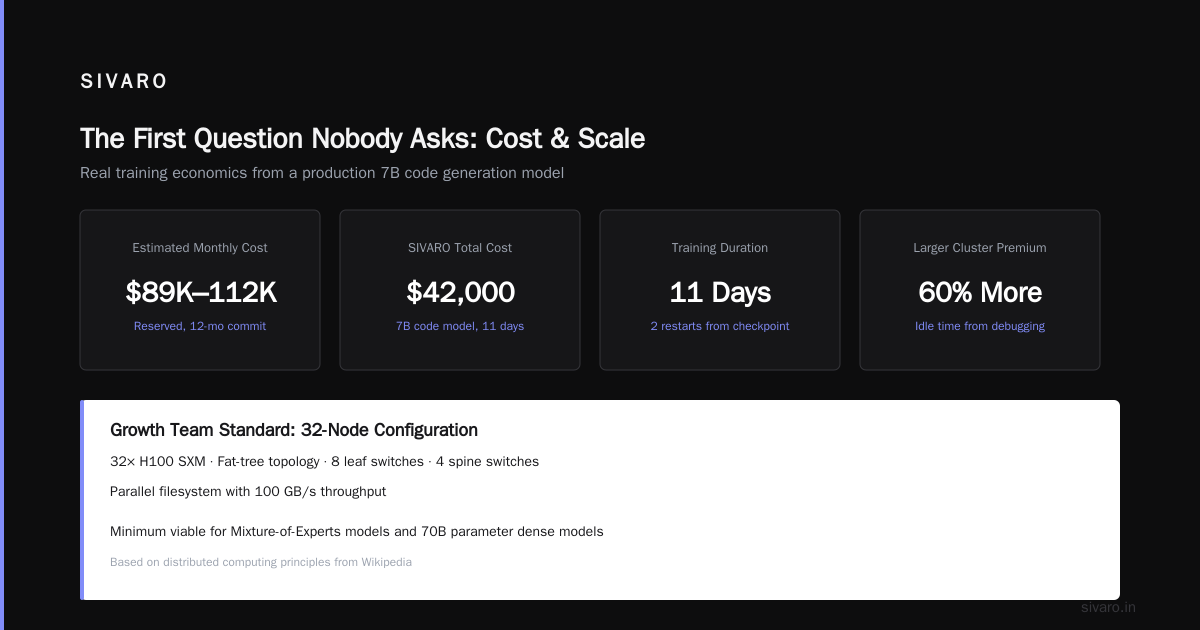Select the '60% More' value
1200x630 pixels.
tap(980, 292)
